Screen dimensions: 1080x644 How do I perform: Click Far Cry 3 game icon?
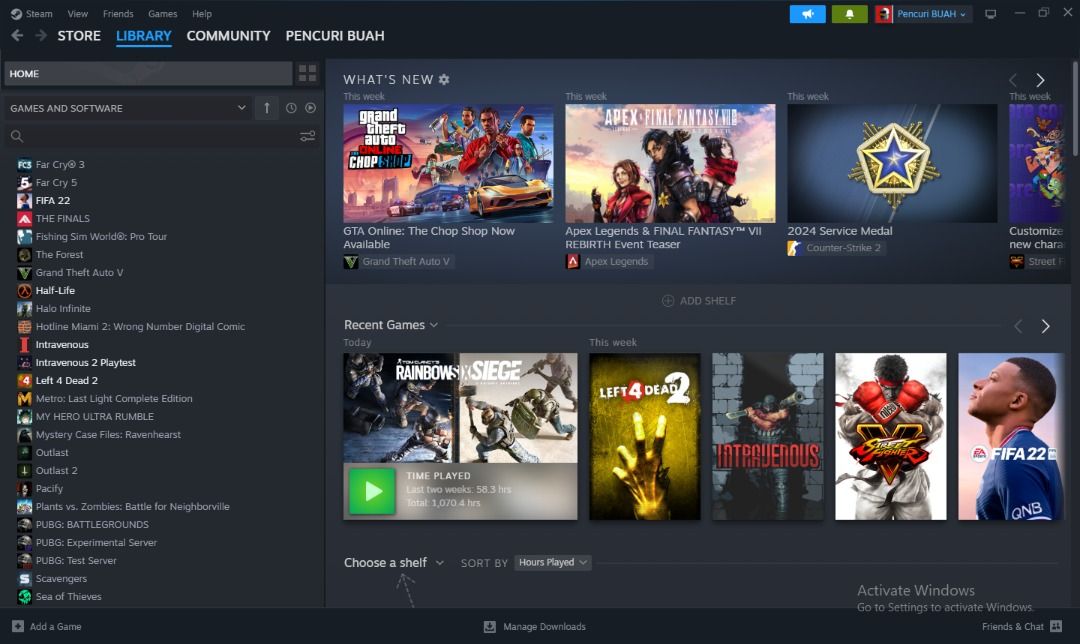click(24, 165)
